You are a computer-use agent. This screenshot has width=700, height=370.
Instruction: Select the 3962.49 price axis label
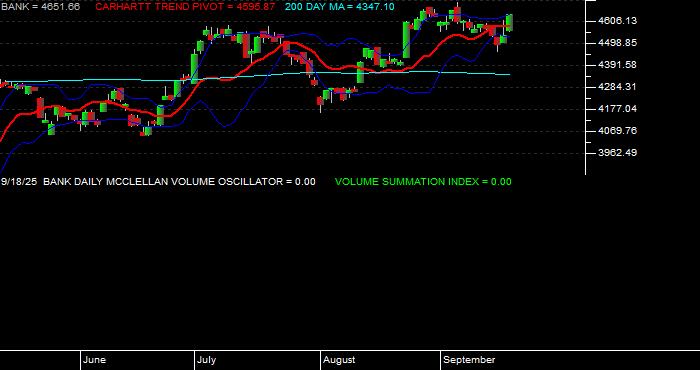[617, 152]
